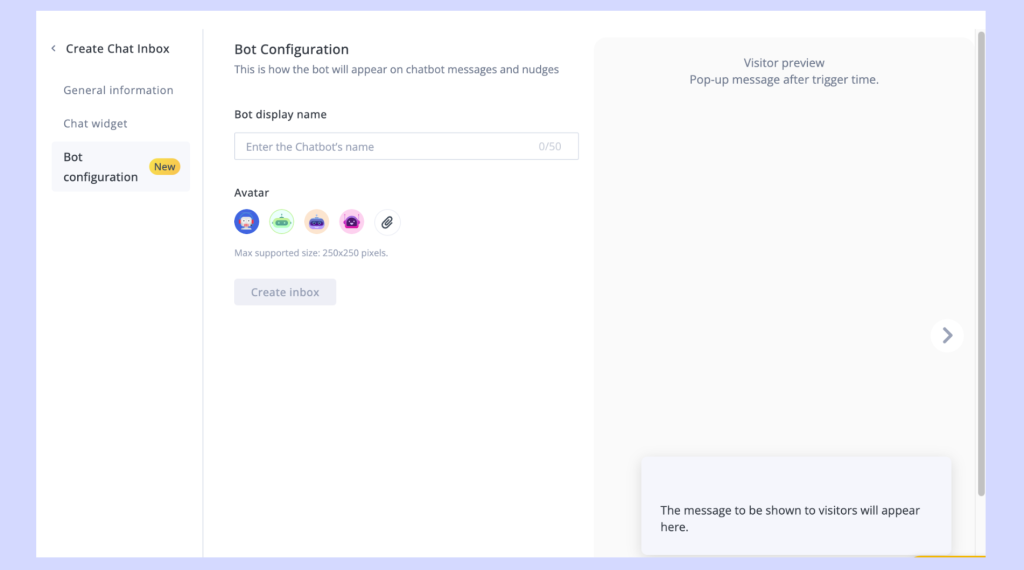Click the Create Chat Inbox title
1024x570 pixels.
(117, 49)
